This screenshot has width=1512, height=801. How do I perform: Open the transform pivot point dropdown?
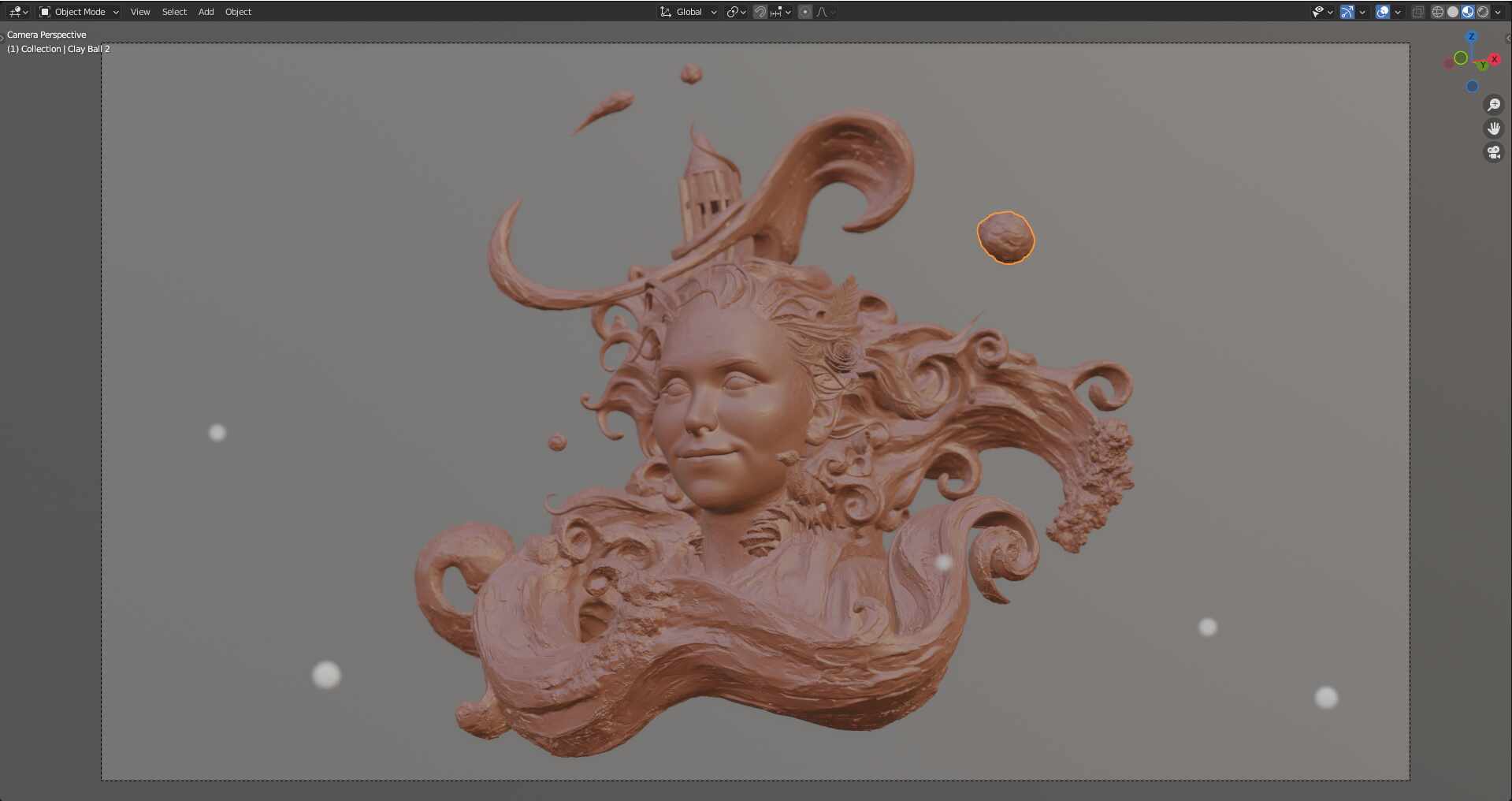click(736, 12)
